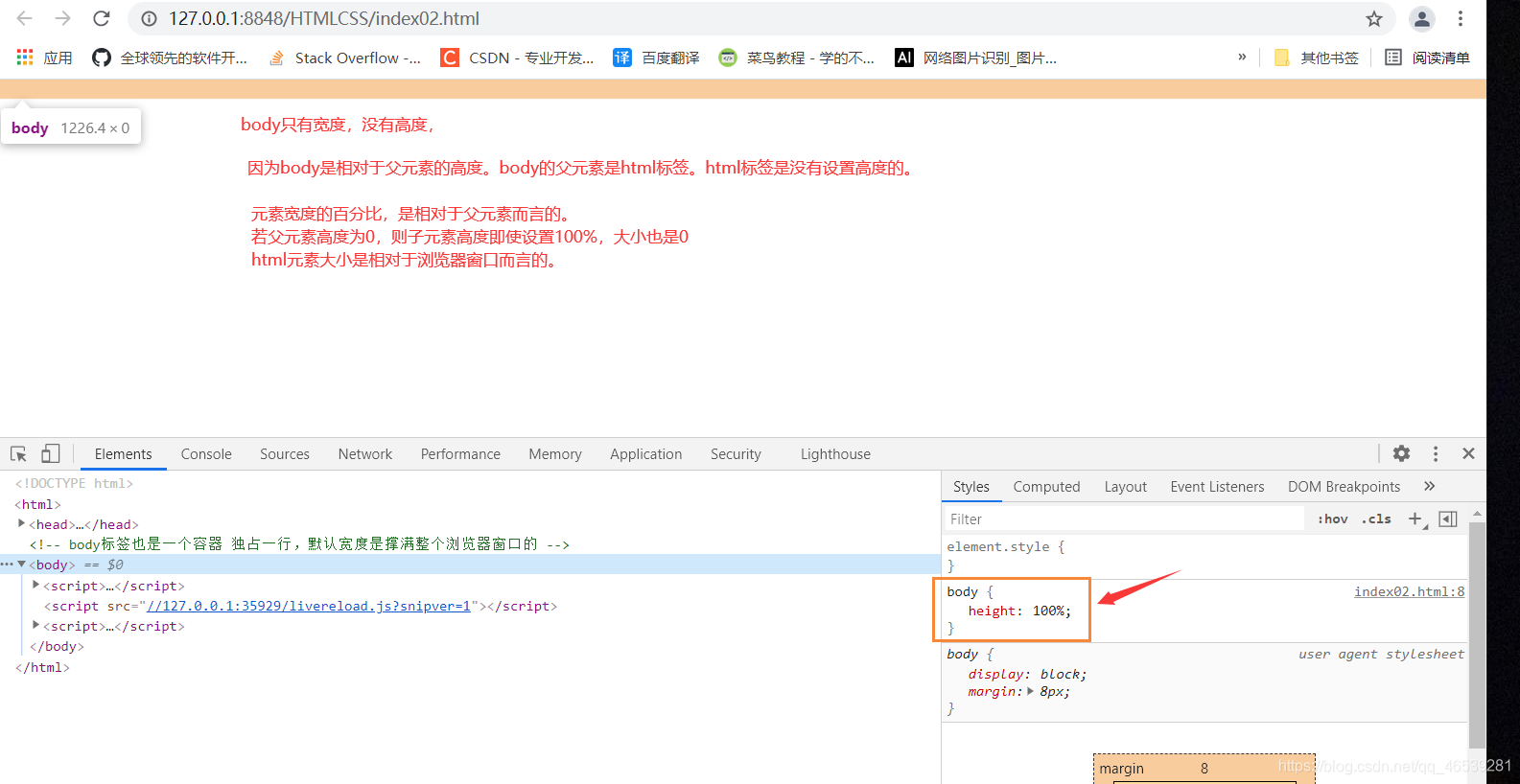This screenshot has width=1520, height=784.
Task: Click the styles Filter input field
Action: click(x=1124, y=519)
